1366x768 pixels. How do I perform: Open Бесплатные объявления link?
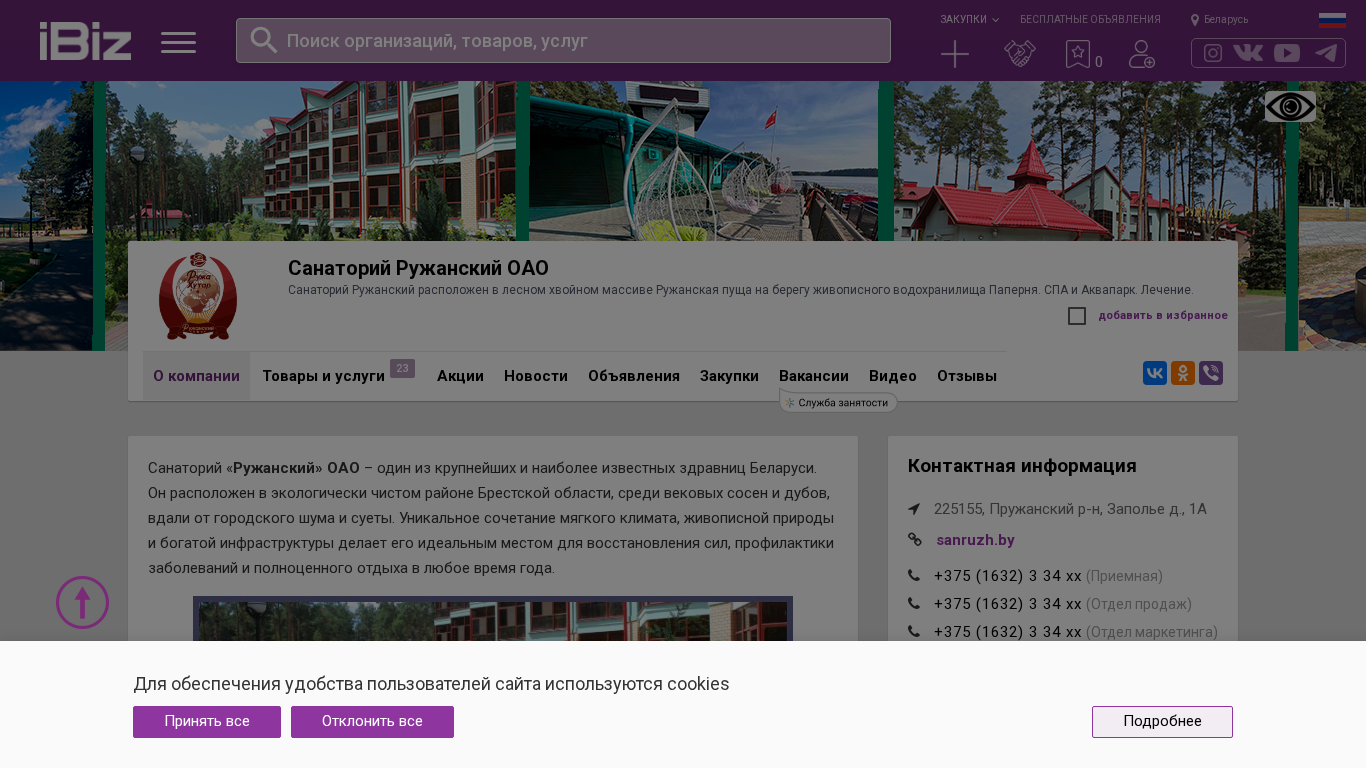click(x=1090, y=19)
